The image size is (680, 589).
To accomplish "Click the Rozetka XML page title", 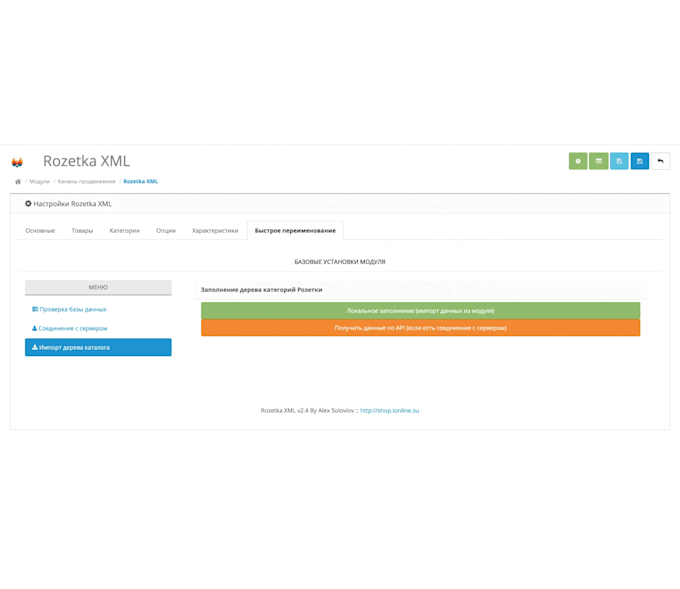I will (86, 161).
